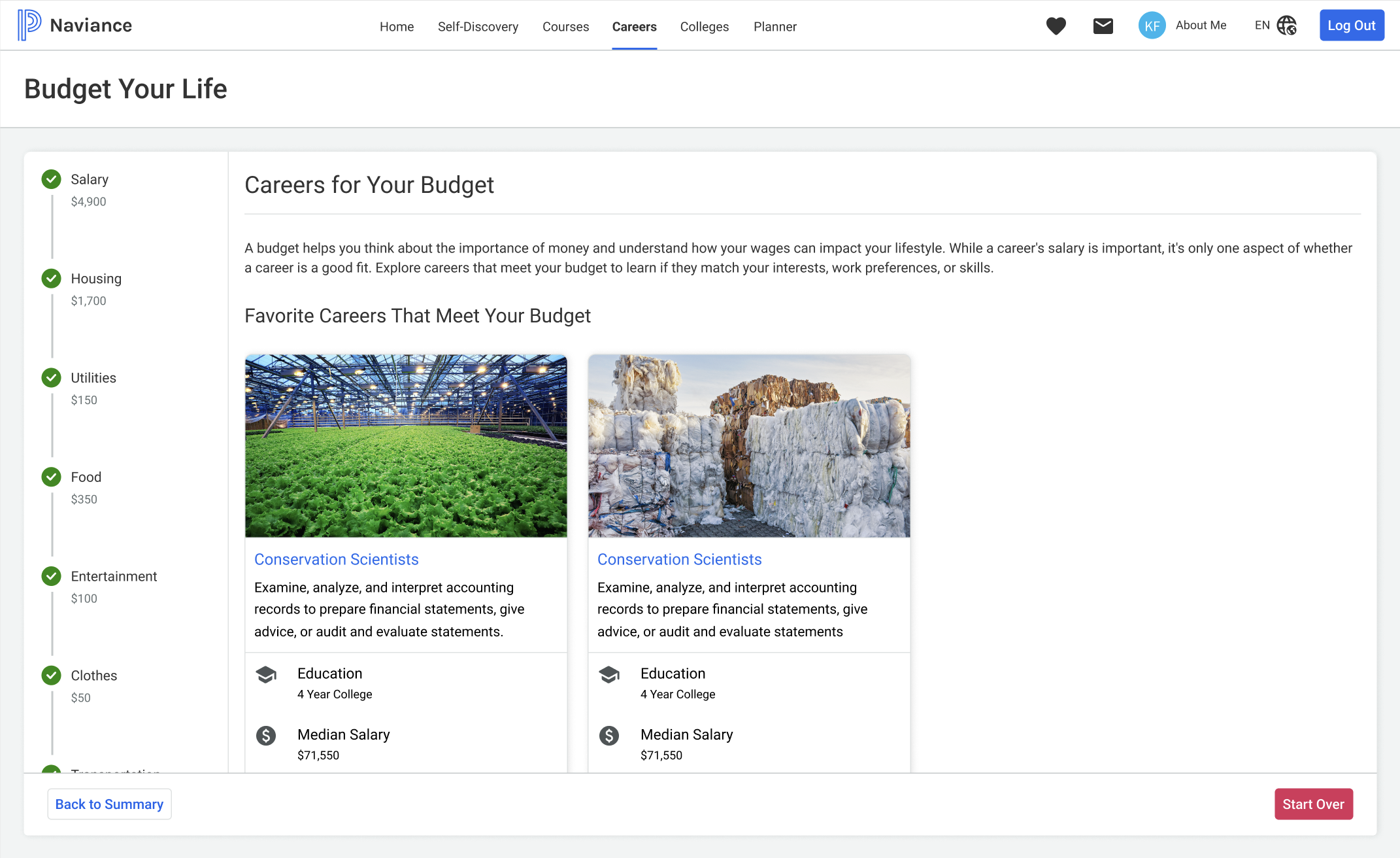Image resolution: width=1400 pixels, height=858 pixels.
Task: Click the Housing step checkmark
Action: tap(51, 279)
